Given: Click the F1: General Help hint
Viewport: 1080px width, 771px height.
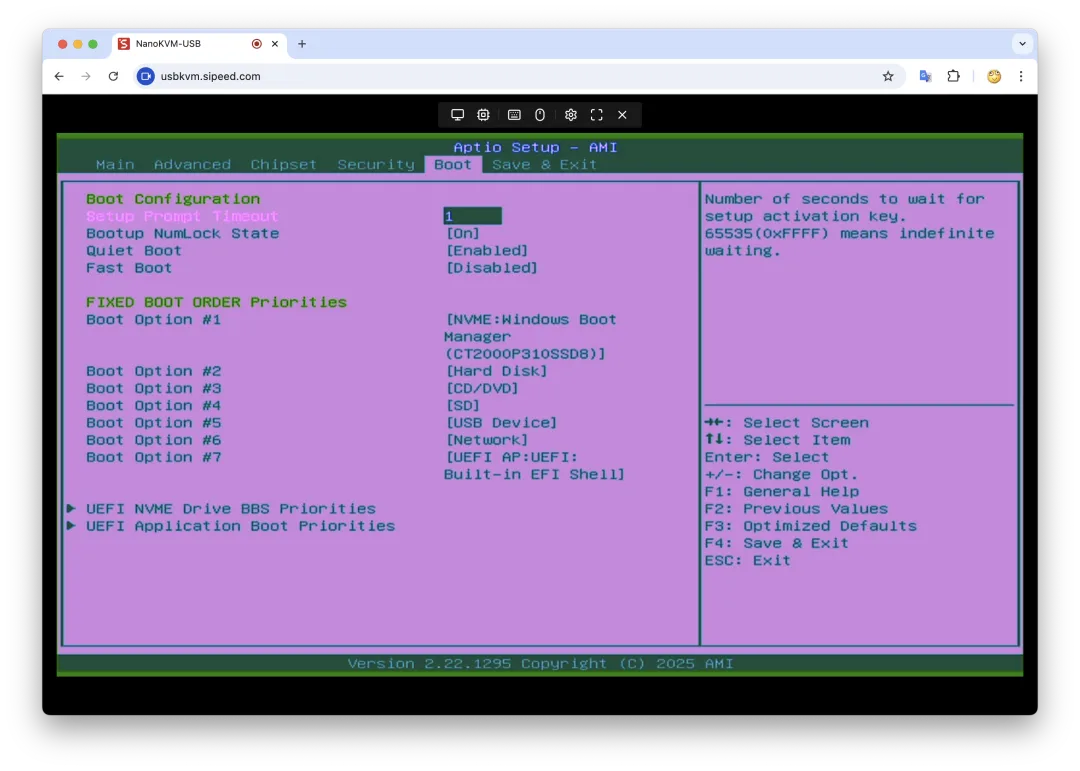Looking at the screenshot, I should (782, 492).
